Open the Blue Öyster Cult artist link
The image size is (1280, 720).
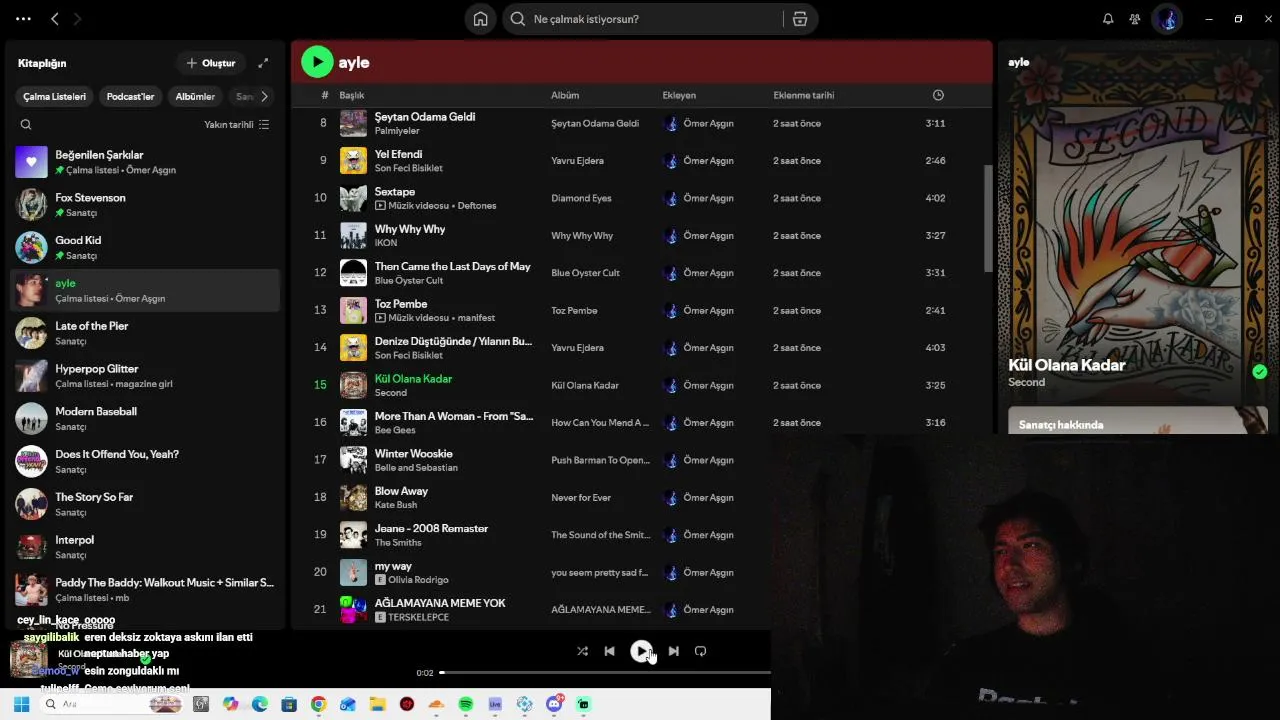coord(409,281)
